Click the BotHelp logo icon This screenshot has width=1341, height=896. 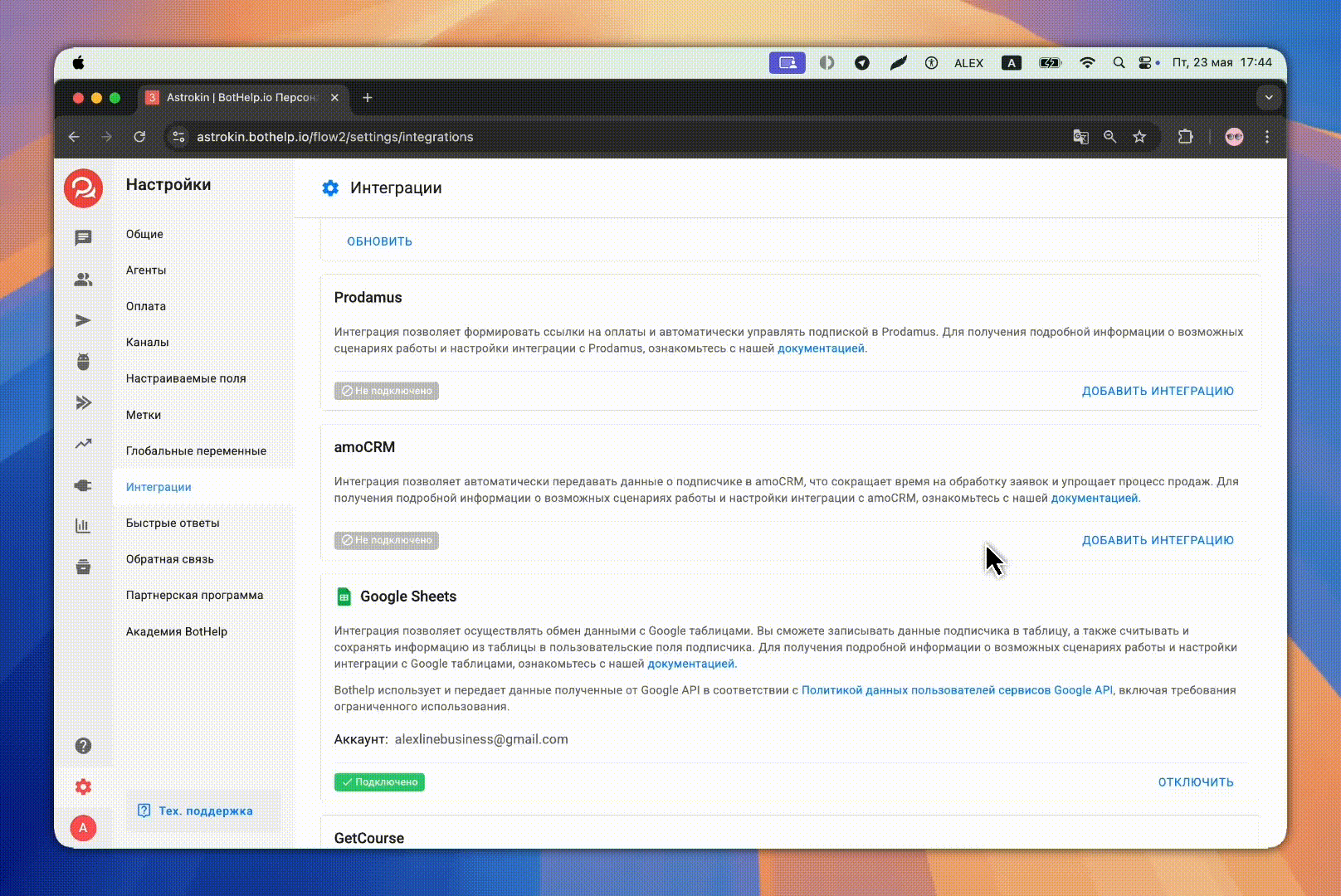[x=83, y=188]
